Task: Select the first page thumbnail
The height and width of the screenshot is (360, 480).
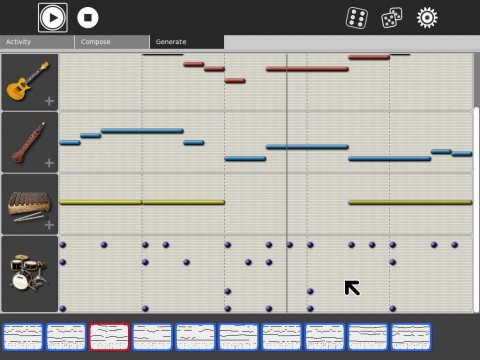Action: click(23, 337)
